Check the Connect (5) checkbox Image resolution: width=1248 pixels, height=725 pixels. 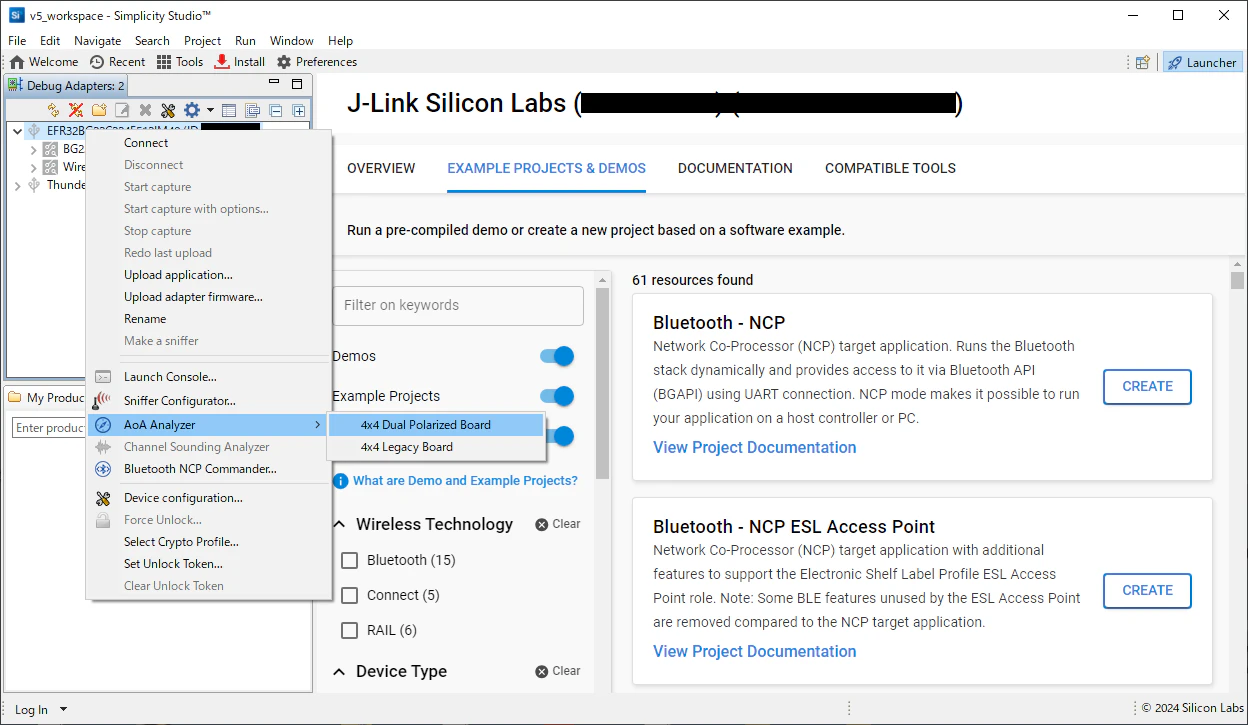[x=350, y=595]
